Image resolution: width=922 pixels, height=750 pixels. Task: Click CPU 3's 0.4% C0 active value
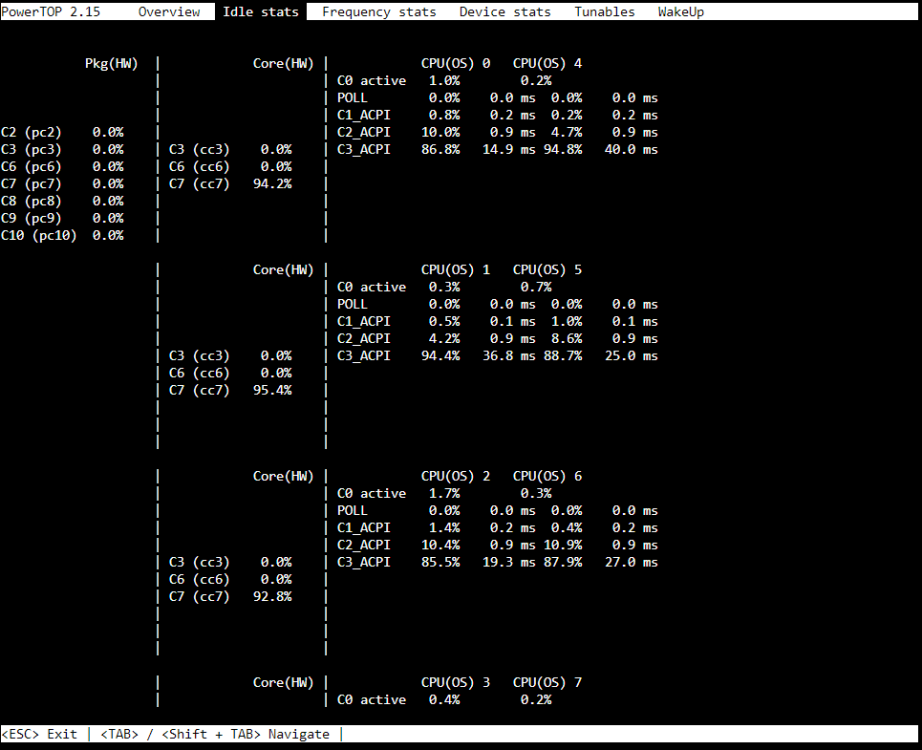coord(444,700)
